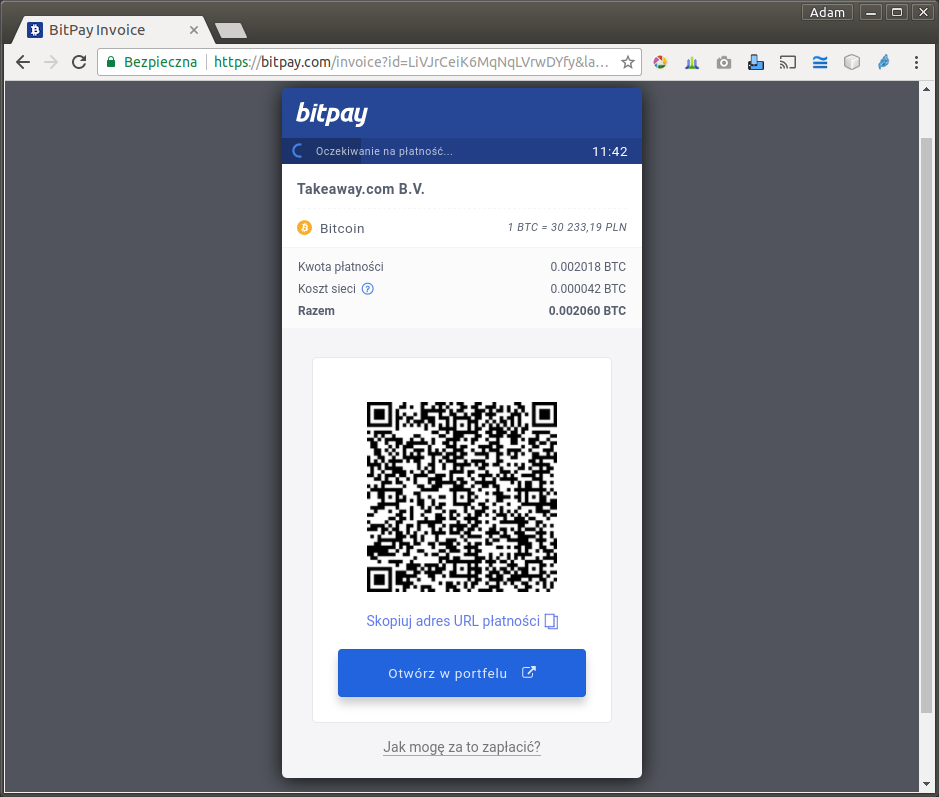Click 'Skopiuj adres URL płatności' link

[x=453, y=621]
